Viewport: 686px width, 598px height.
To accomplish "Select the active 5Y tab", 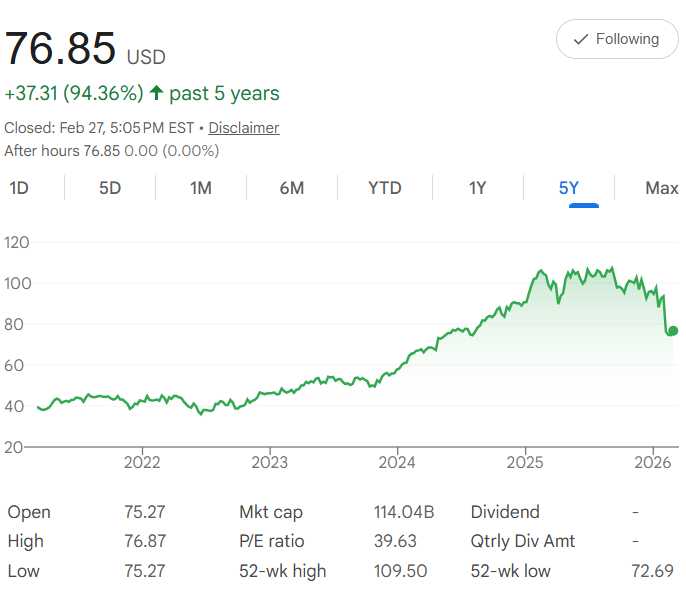I will [x=569, y=188].
